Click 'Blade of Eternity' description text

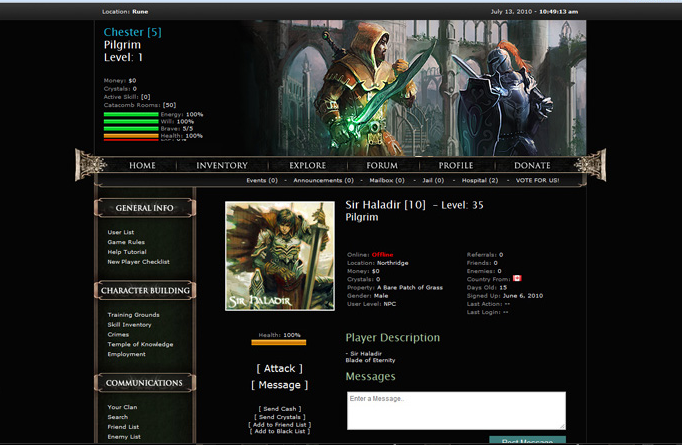click(370, 360)
